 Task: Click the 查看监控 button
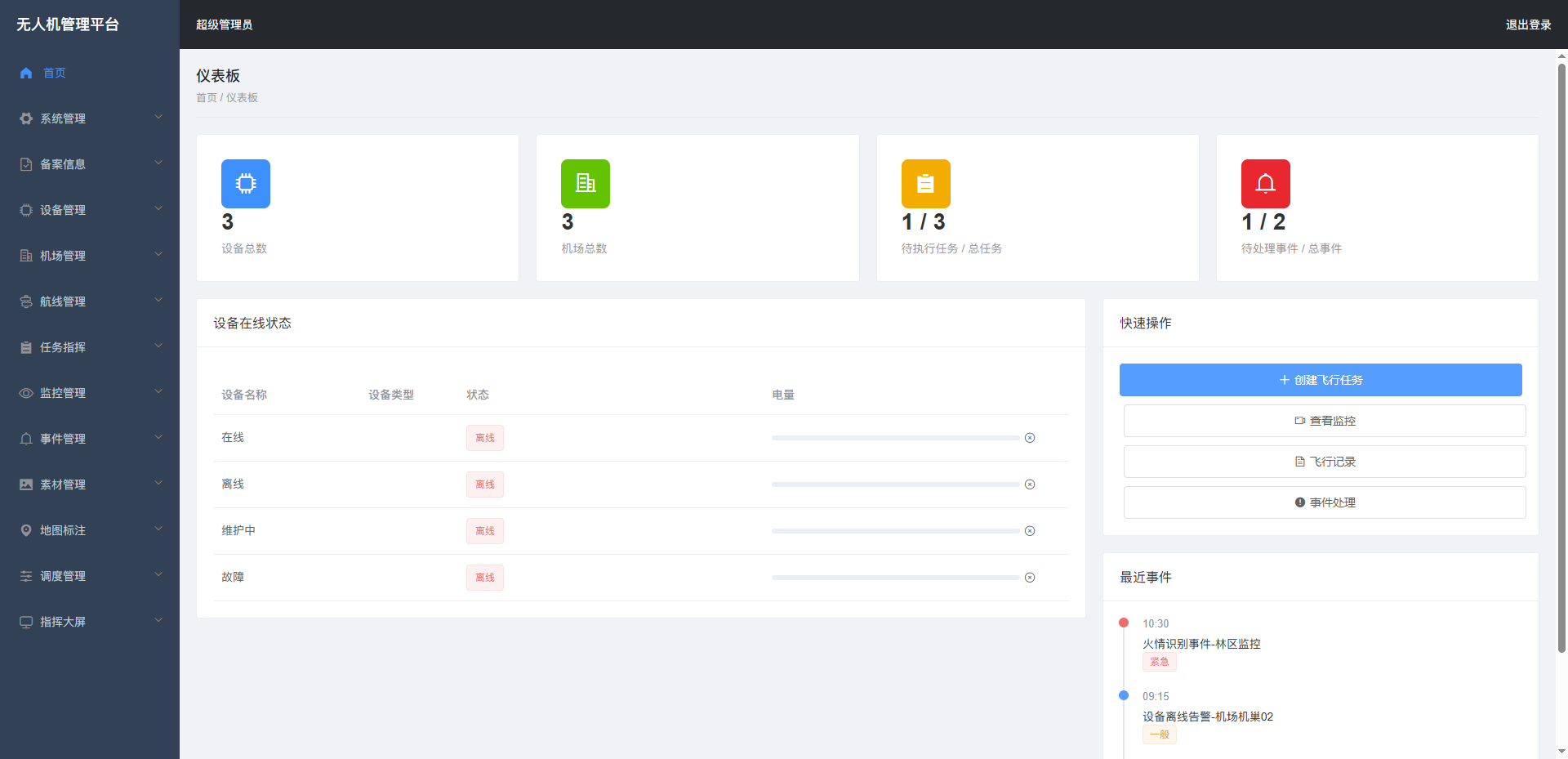(1324, 422)
